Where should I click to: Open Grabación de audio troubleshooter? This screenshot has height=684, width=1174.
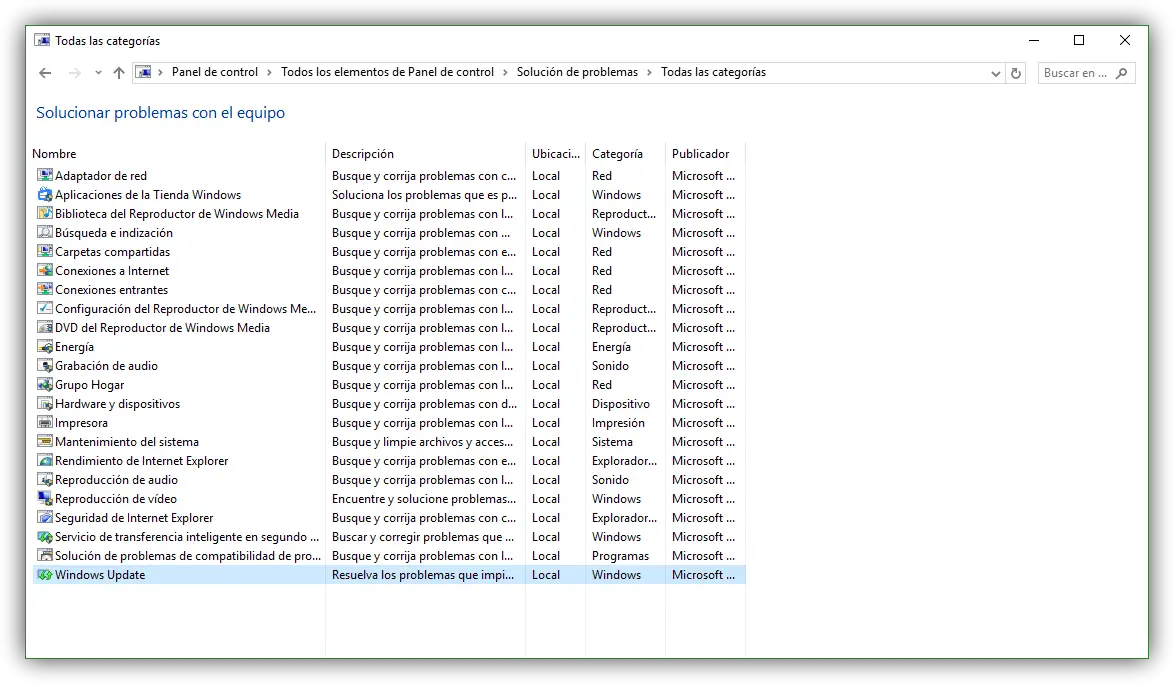[106, 366]
